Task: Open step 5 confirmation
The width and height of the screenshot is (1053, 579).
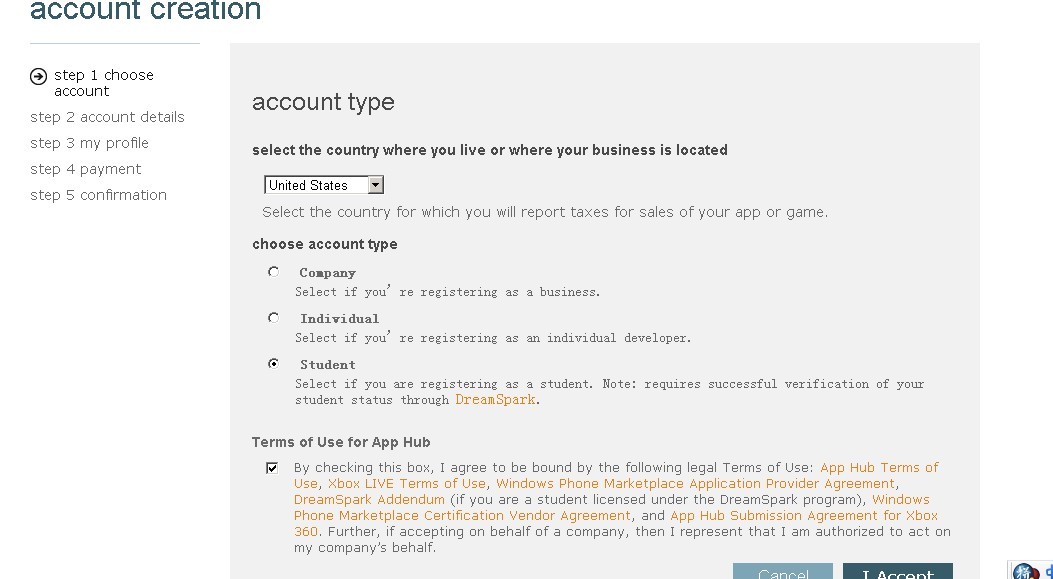Action: click(98, 195)
